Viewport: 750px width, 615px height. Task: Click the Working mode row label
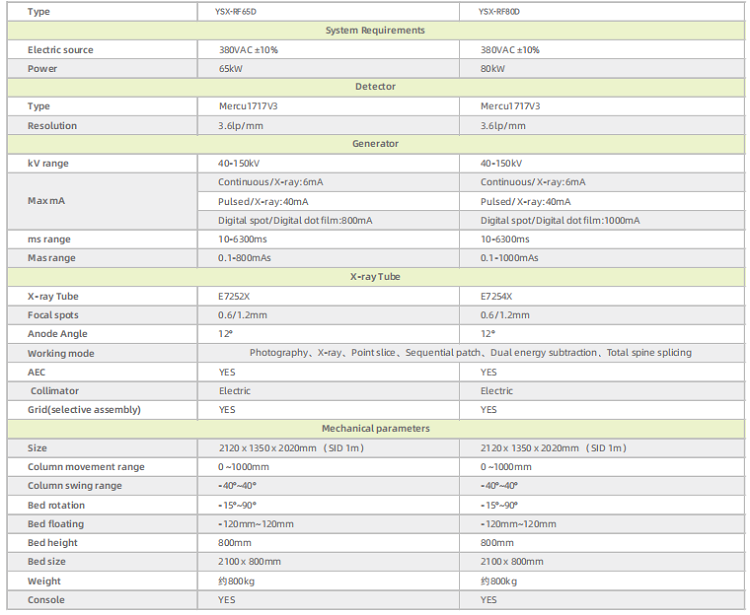pos(61,353)
